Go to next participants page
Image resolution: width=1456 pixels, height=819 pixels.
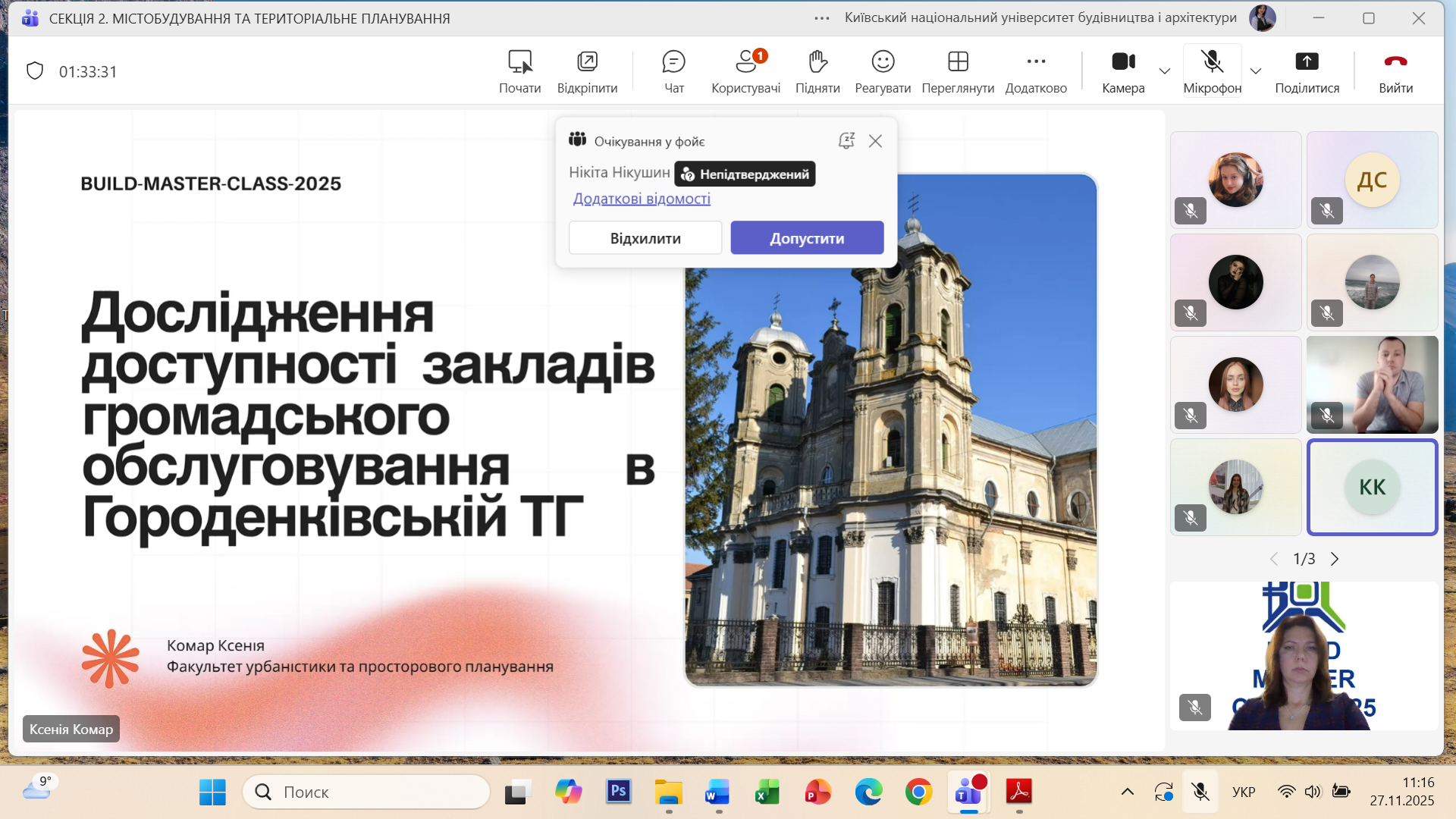[1335, 559]
